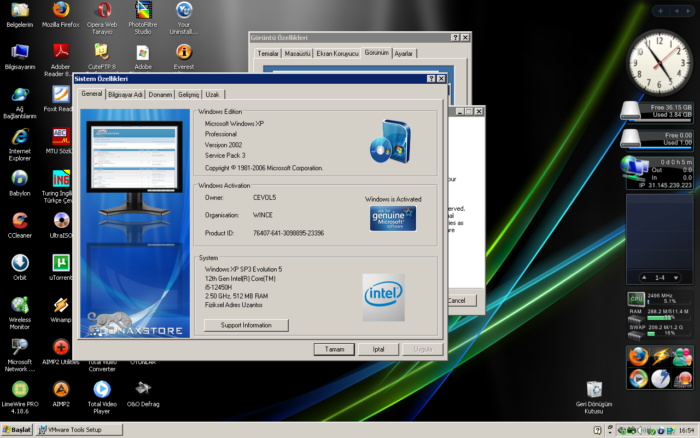This screenshot has width=700, height=438.
Task: Click help button in Sistem Özellikleri title bar
Action: point(431,79)
